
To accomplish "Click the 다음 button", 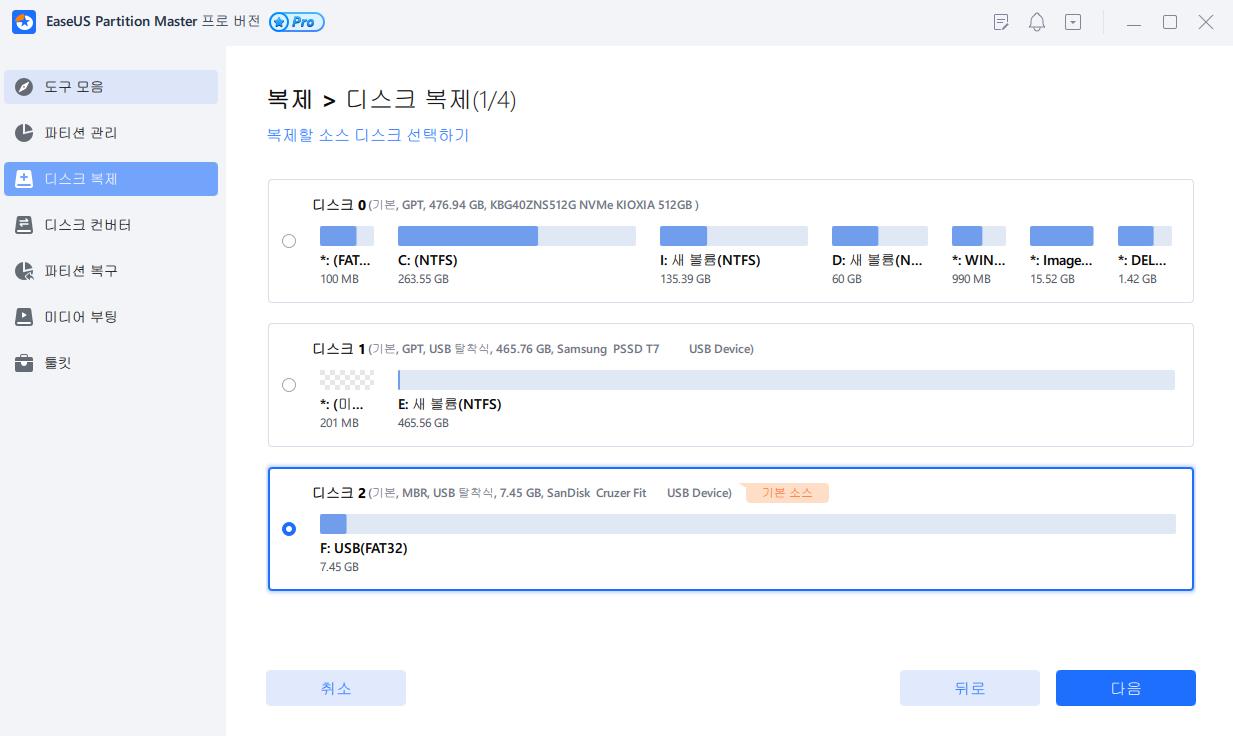I will [1125, 688].
